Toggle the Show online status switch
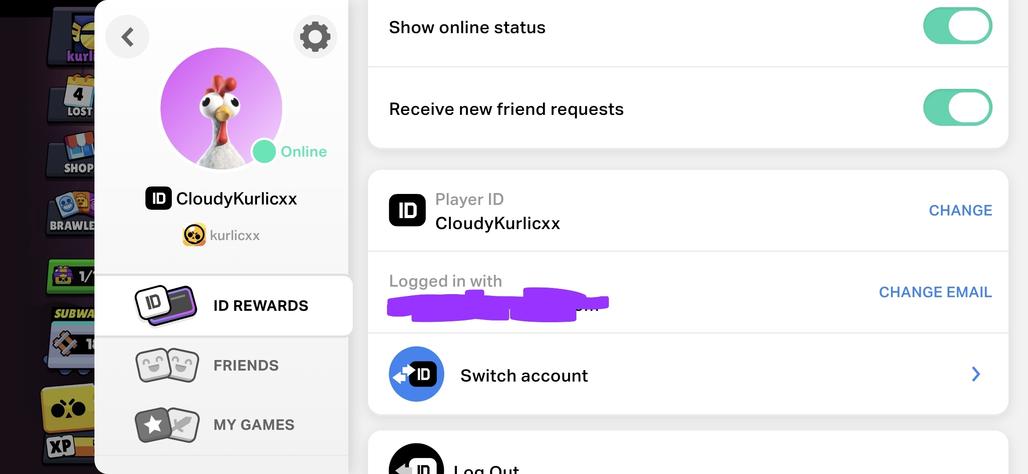Screen dimensions: 1028x474 click(957, 26)
